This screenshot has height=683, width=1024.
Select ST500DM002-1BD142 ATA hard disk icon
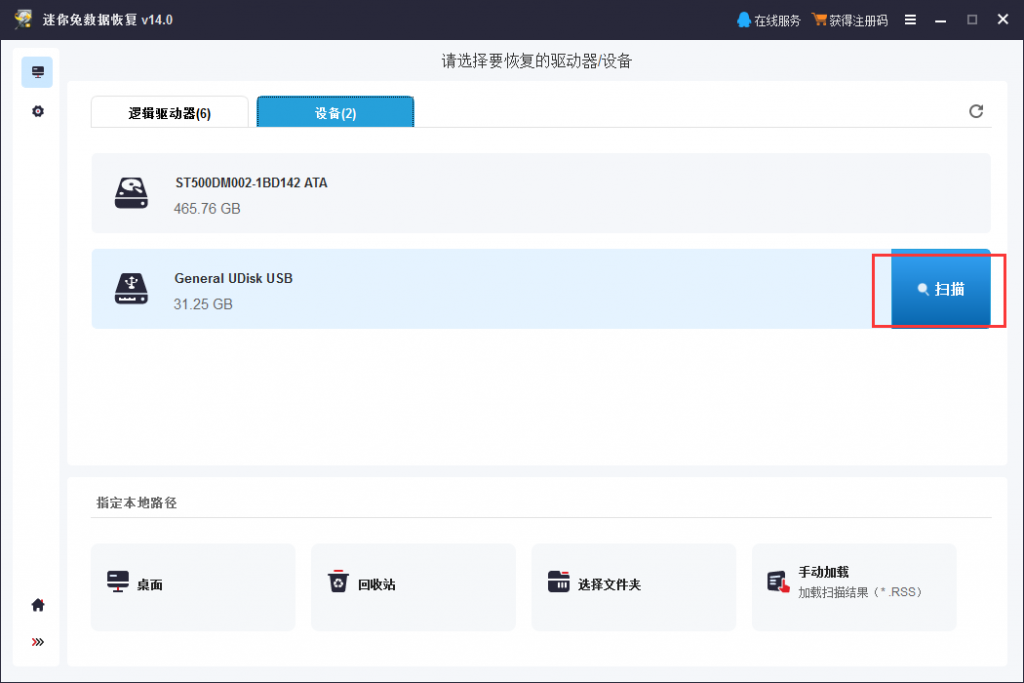click(131, 193)
